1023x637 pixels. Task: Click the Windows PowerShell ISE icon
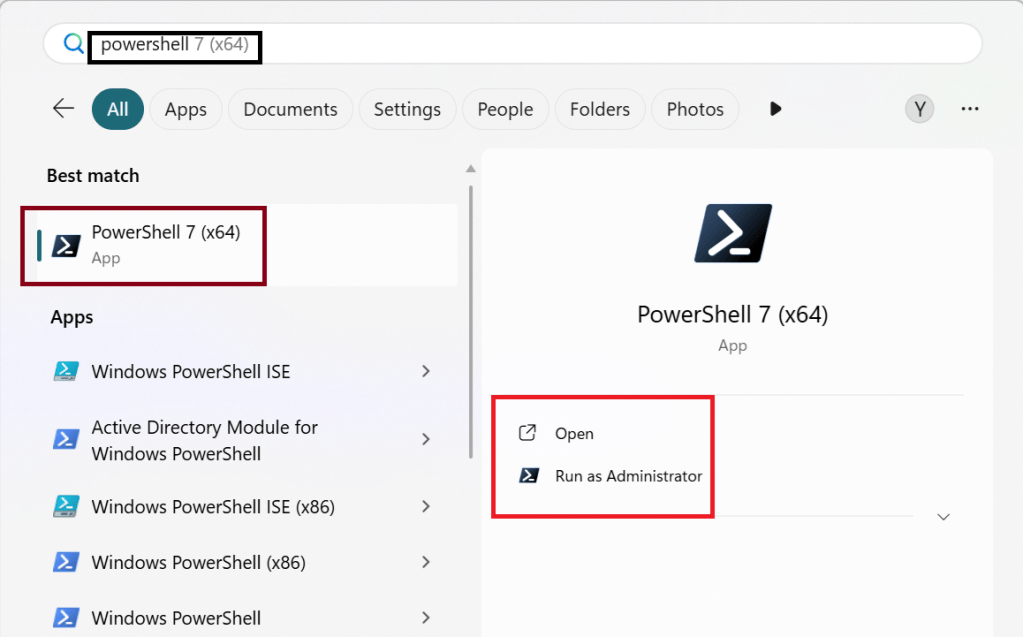click(x=66, y=371)
